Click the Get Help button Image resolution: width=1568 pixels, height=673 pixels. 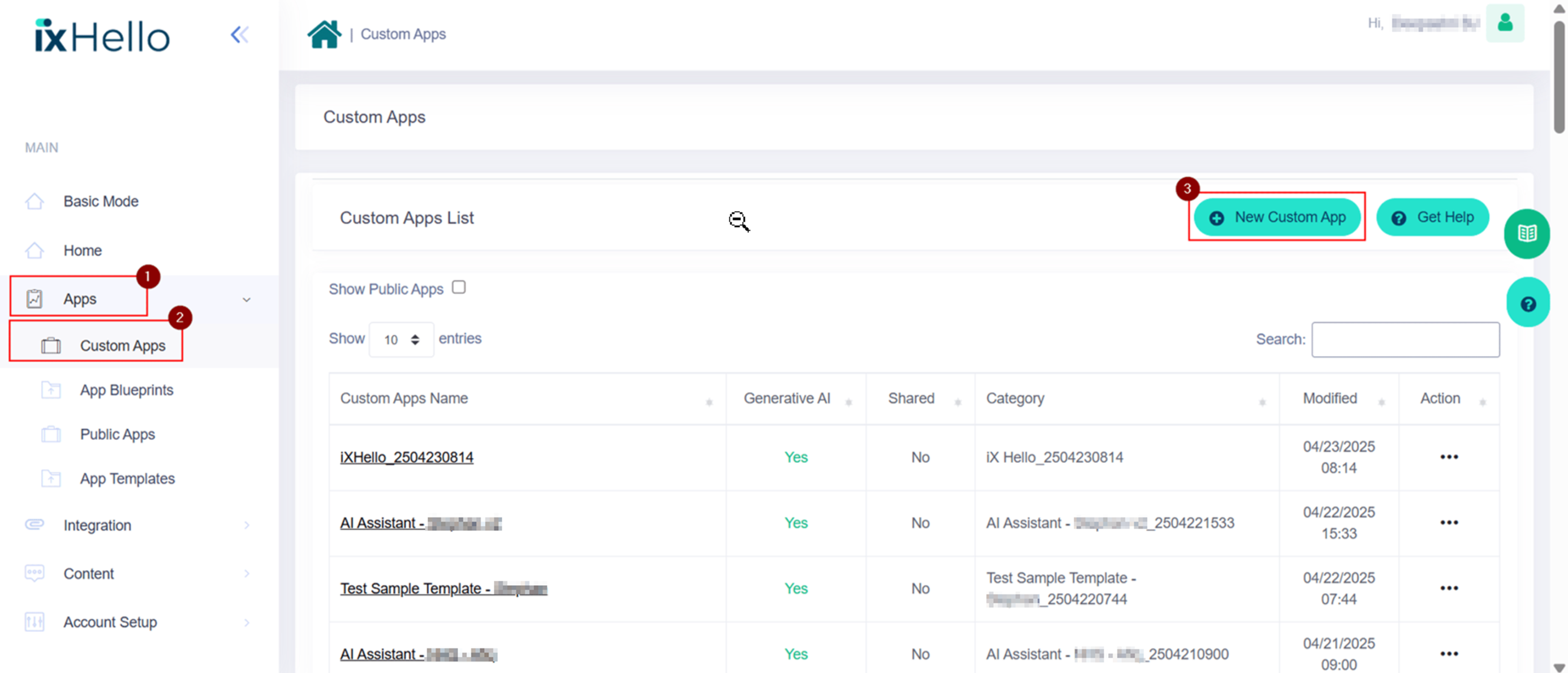click(1432, 217)
